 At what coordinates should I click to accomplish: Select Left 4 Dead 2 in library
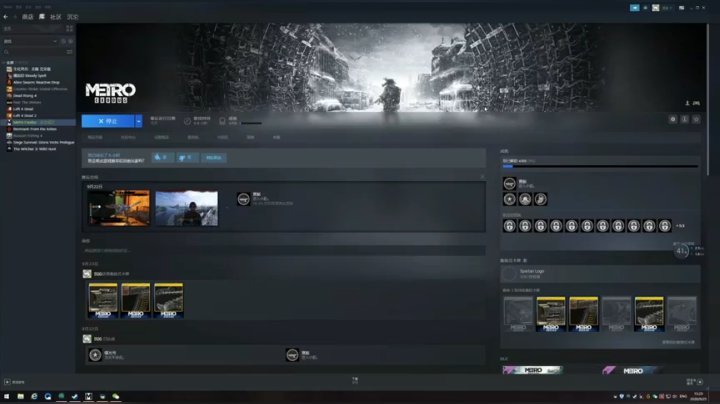[25, 116]
